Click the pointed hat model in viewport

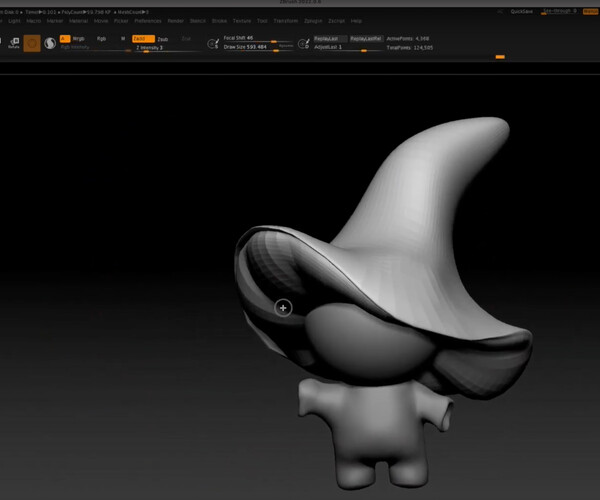[413, 230]
